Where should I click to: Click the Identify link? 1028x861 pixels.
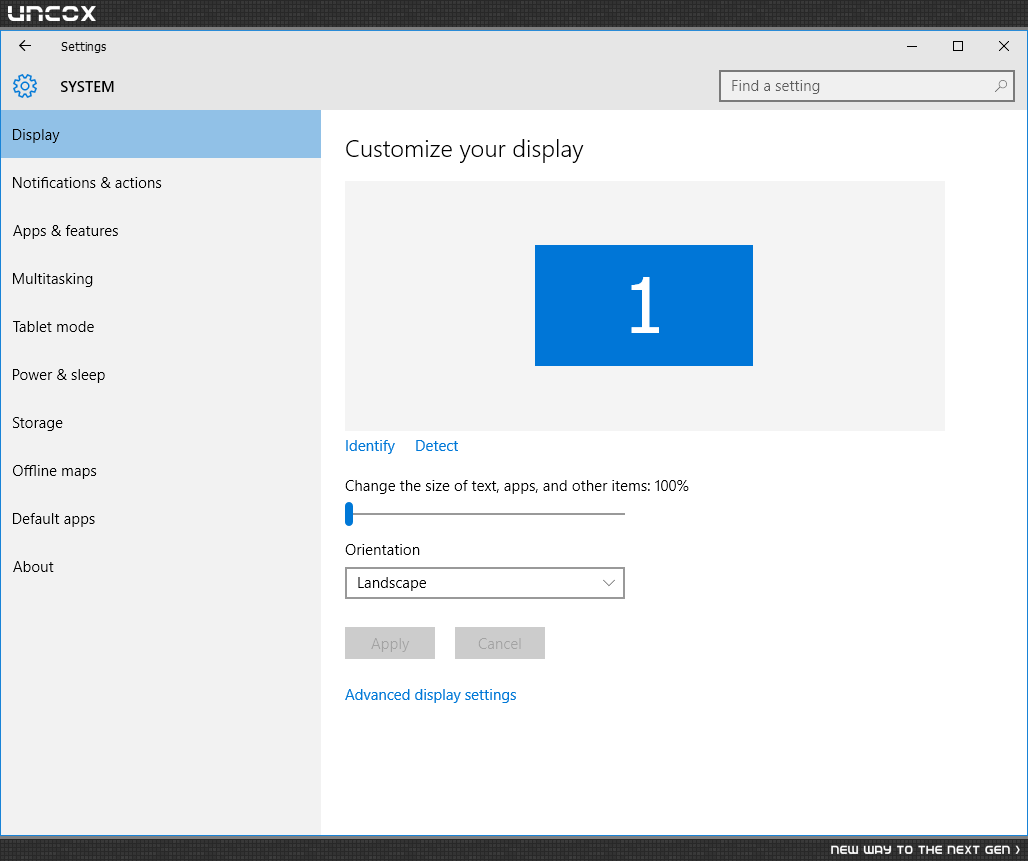pos(370,446)
